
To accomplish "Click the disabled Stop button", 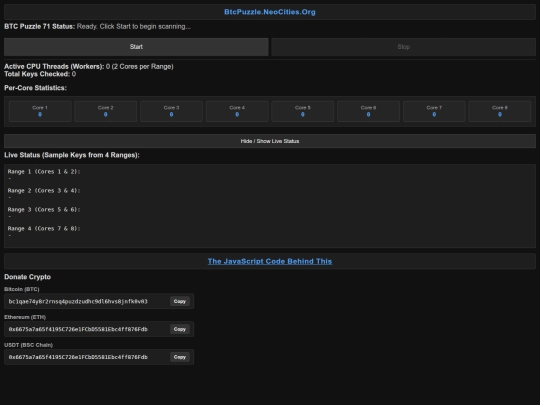I will click(x=404, y=47).
